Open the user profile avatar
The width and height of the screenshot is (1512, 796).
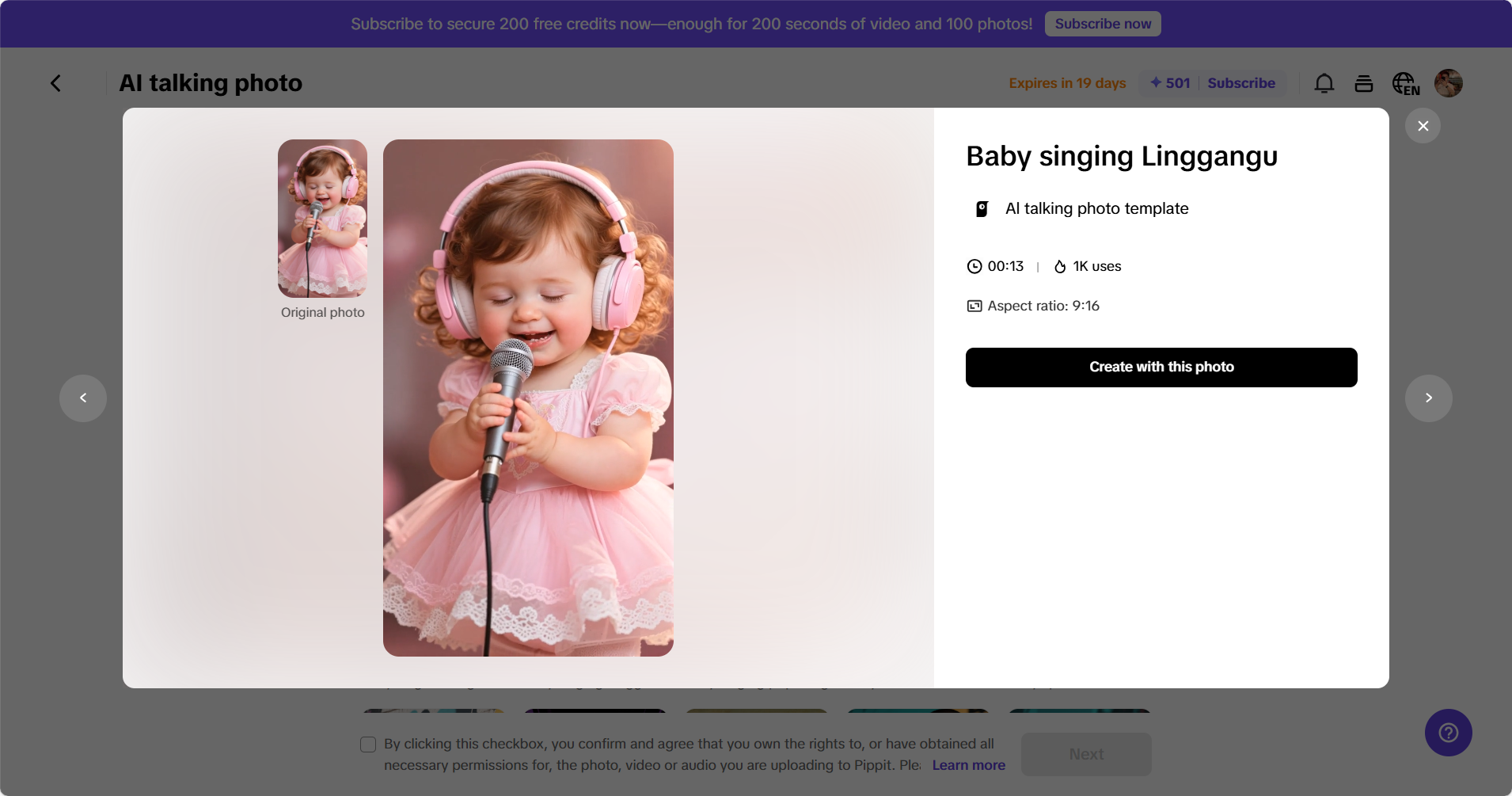1448,83
